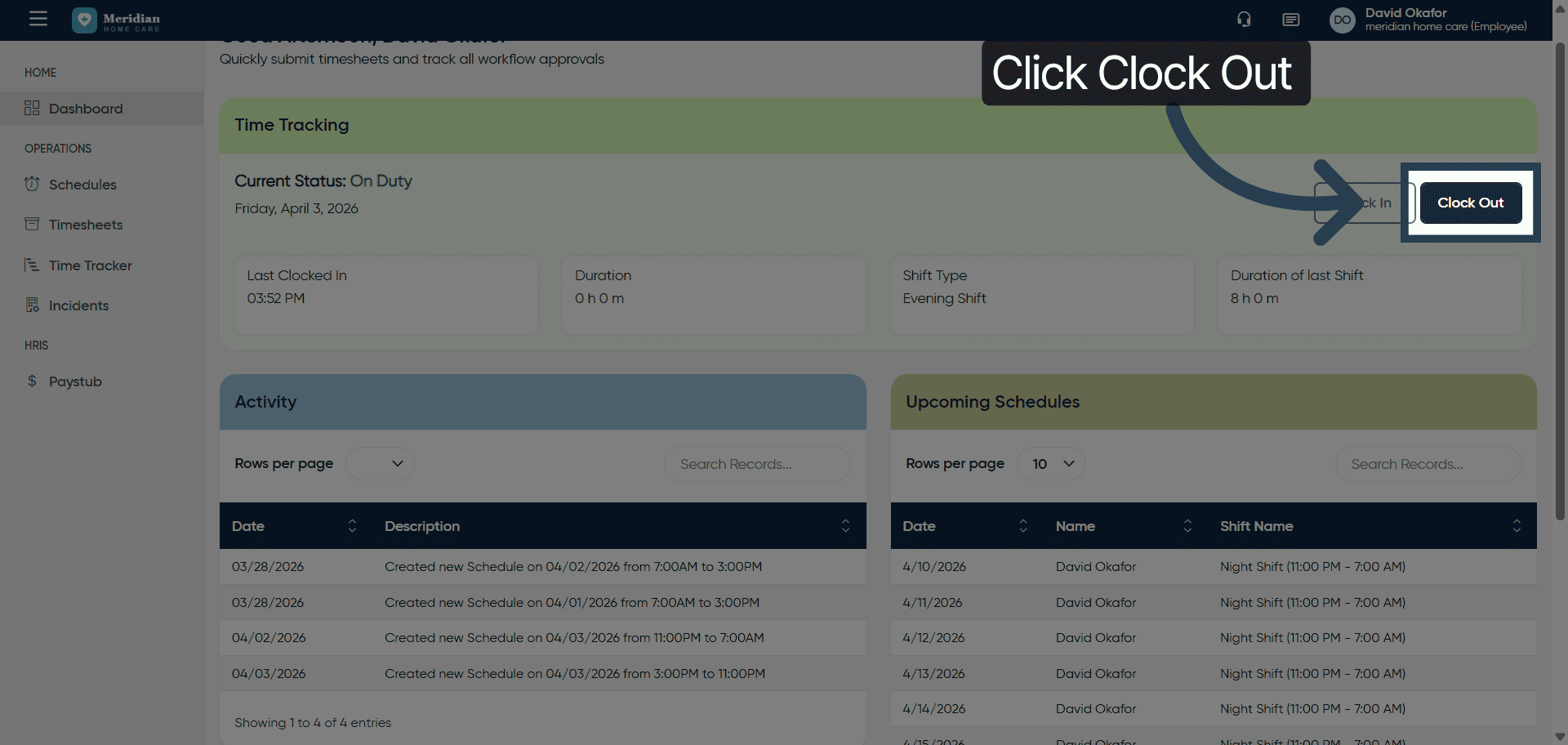Go to Timesheets in sidebar
The image size is (1568, 745).
pyautogui.click(x=85, y=225)
